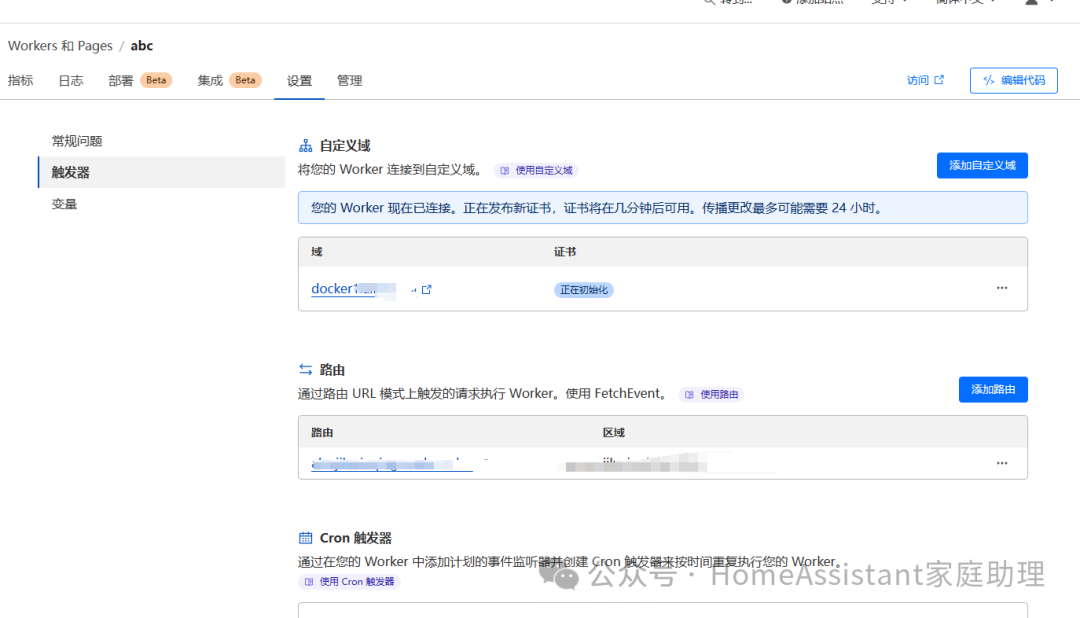Click the abc worker name in breadcrumb
1080x618 pixels.
pos(142,45)
